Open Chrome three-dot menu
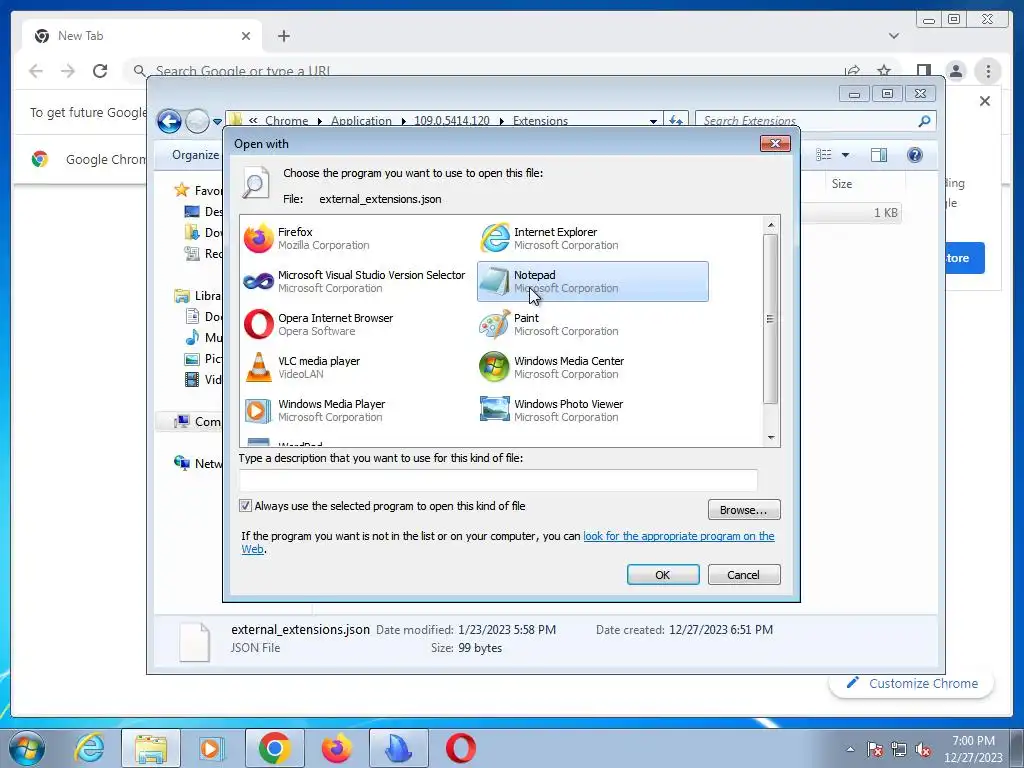 coord(988,71)
